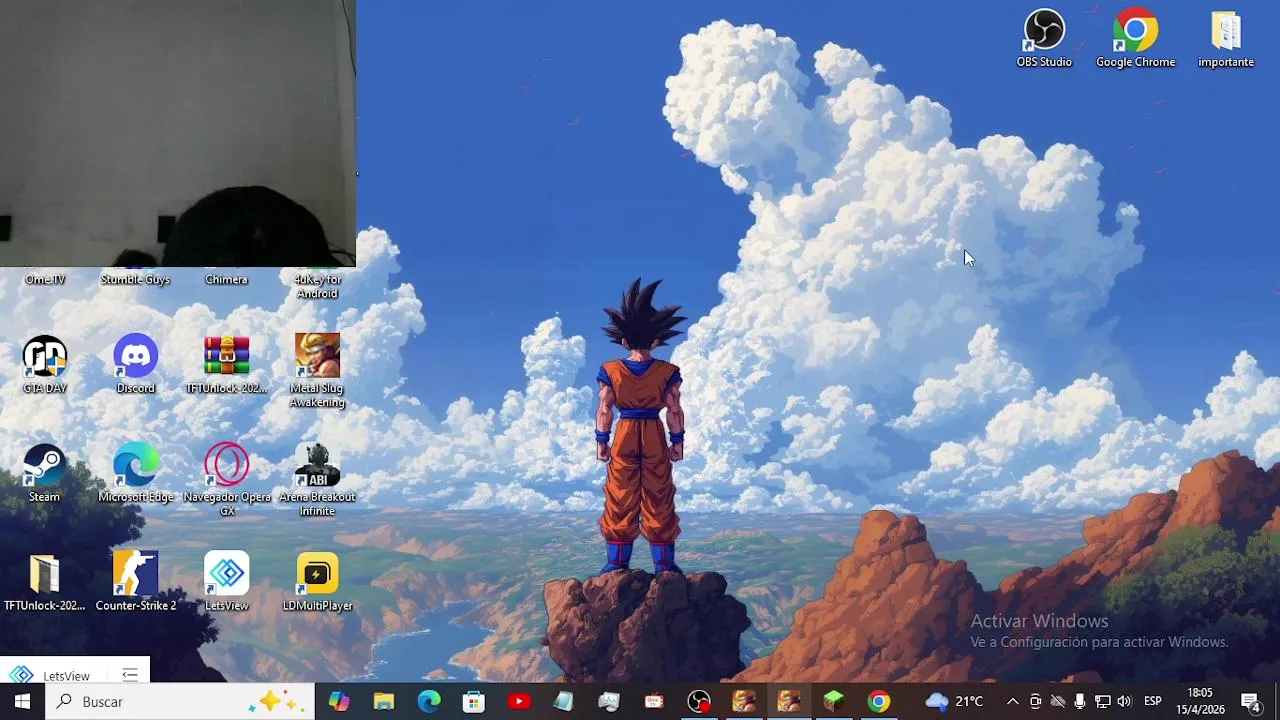Image resolution: width=1280 pixels, height=720 pixels.
Task: Open the 21°C weather widget
Action: coord(955,702)
